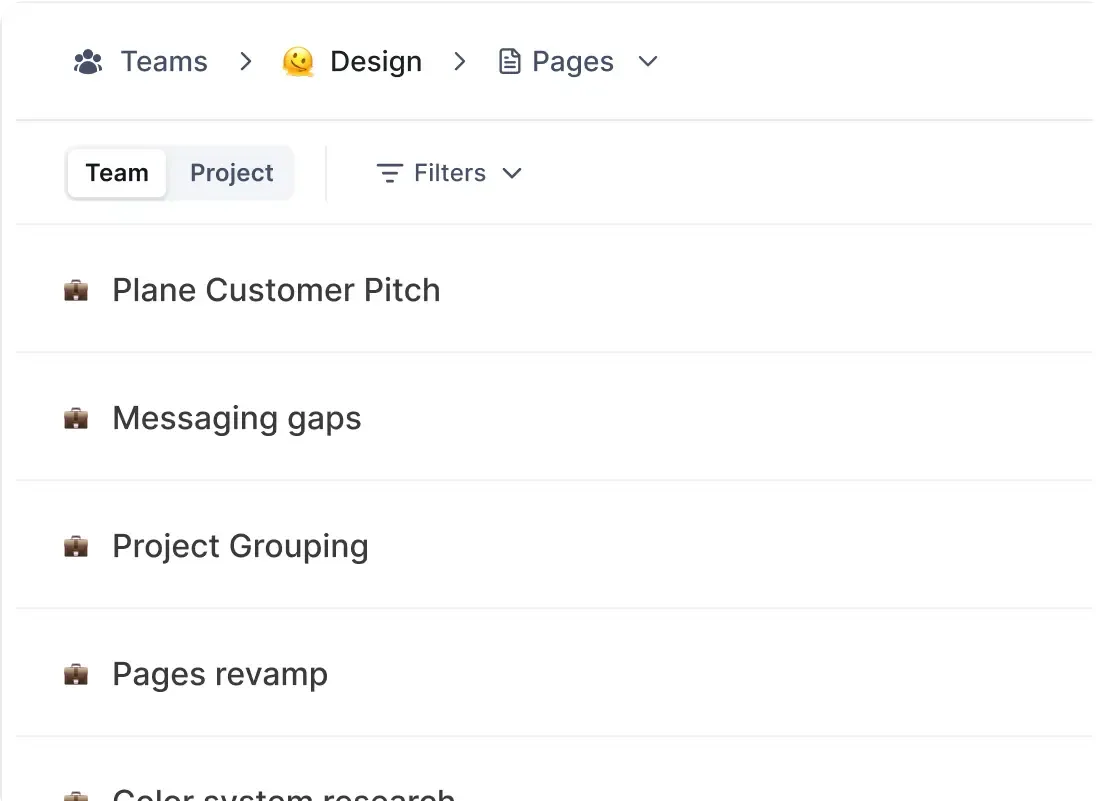Click the briefcase icon beside Pages revamp
Viewport: 1096px width, 801px height.
click(x=76, y=674)
